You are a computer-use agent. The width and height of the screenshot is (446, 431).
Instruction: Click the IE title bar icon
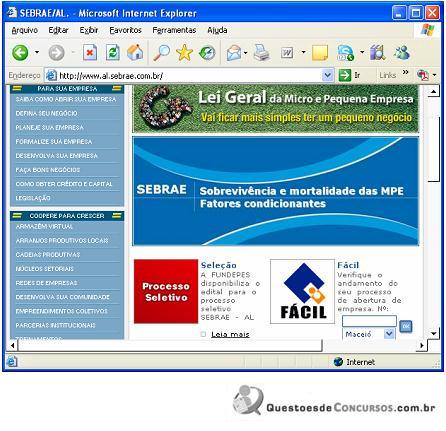[x=12, y=12]
